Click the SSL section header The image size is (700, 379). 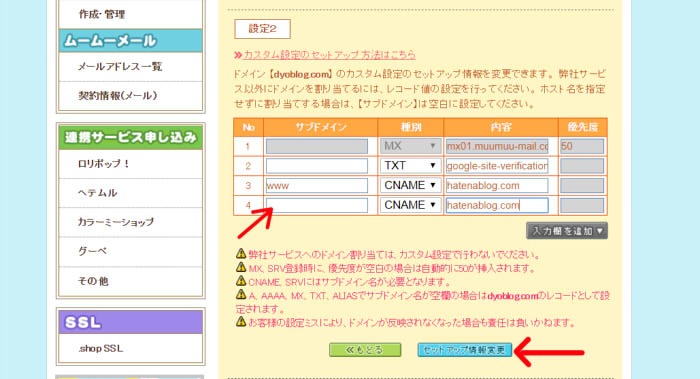[130, 322]
